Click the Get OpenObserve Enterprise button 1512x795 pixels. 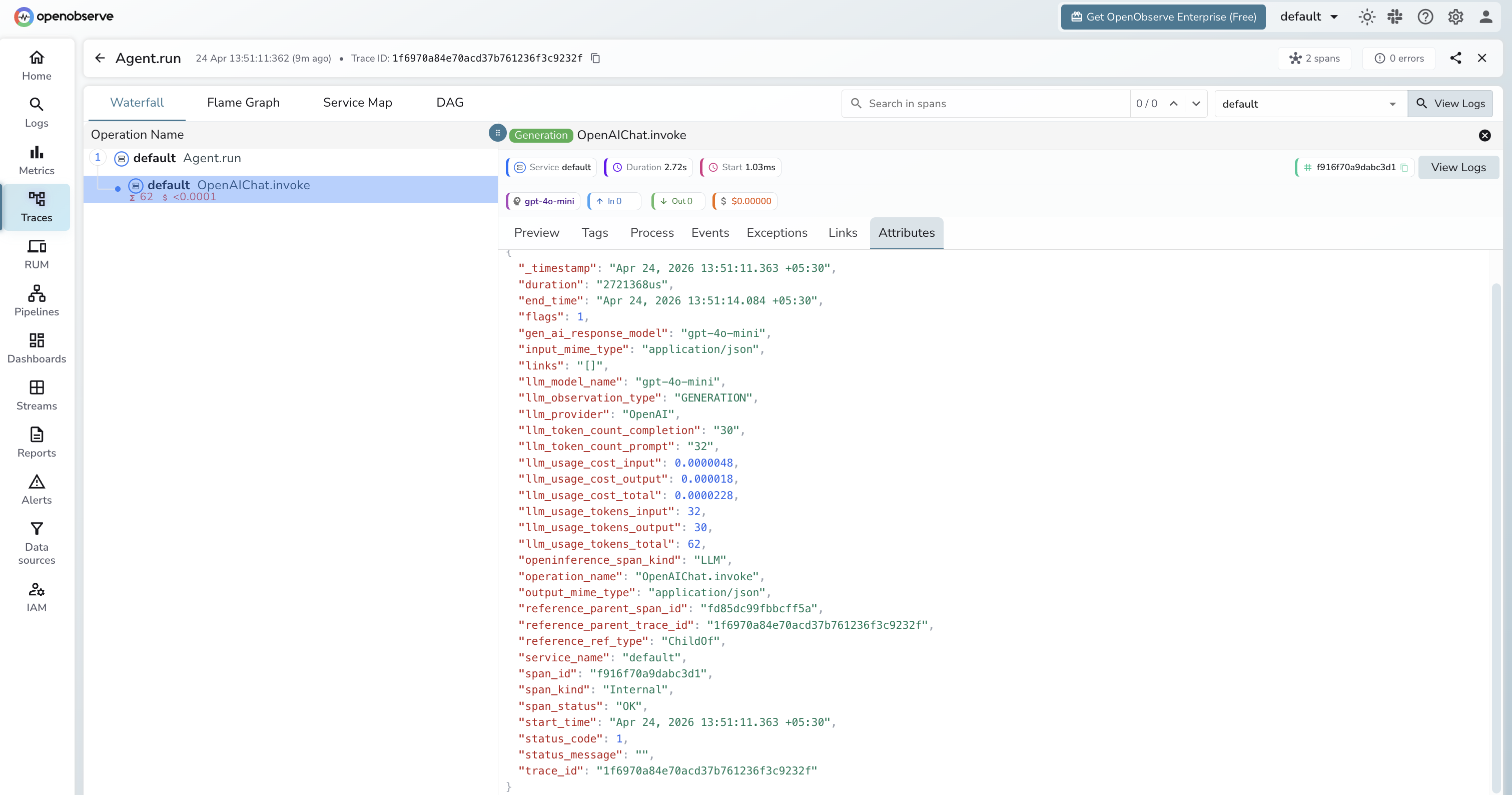click(x=1162, y=17)
